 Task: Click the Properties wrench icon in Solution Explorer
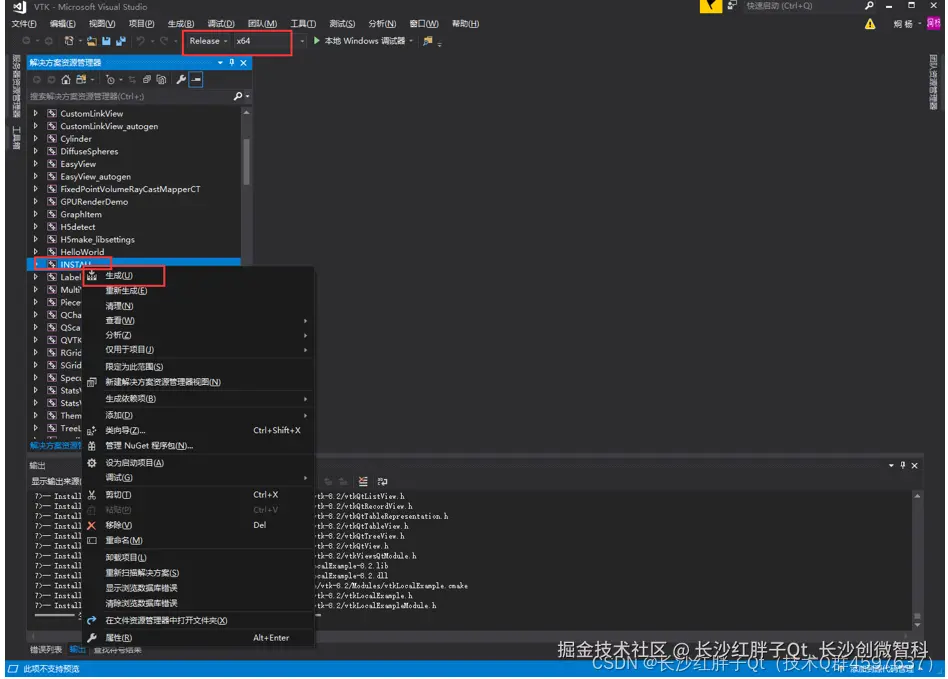pos(181,79)
